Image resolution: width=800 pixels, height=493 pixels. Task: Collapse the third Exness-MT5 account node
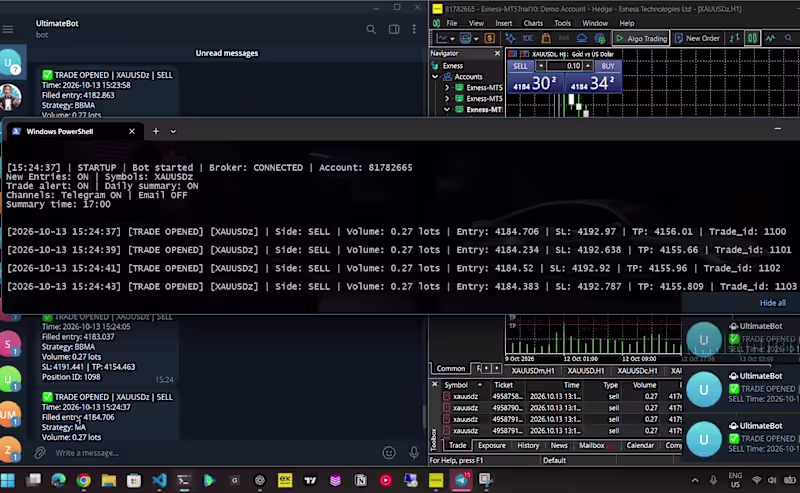click(x=447, y=109)
